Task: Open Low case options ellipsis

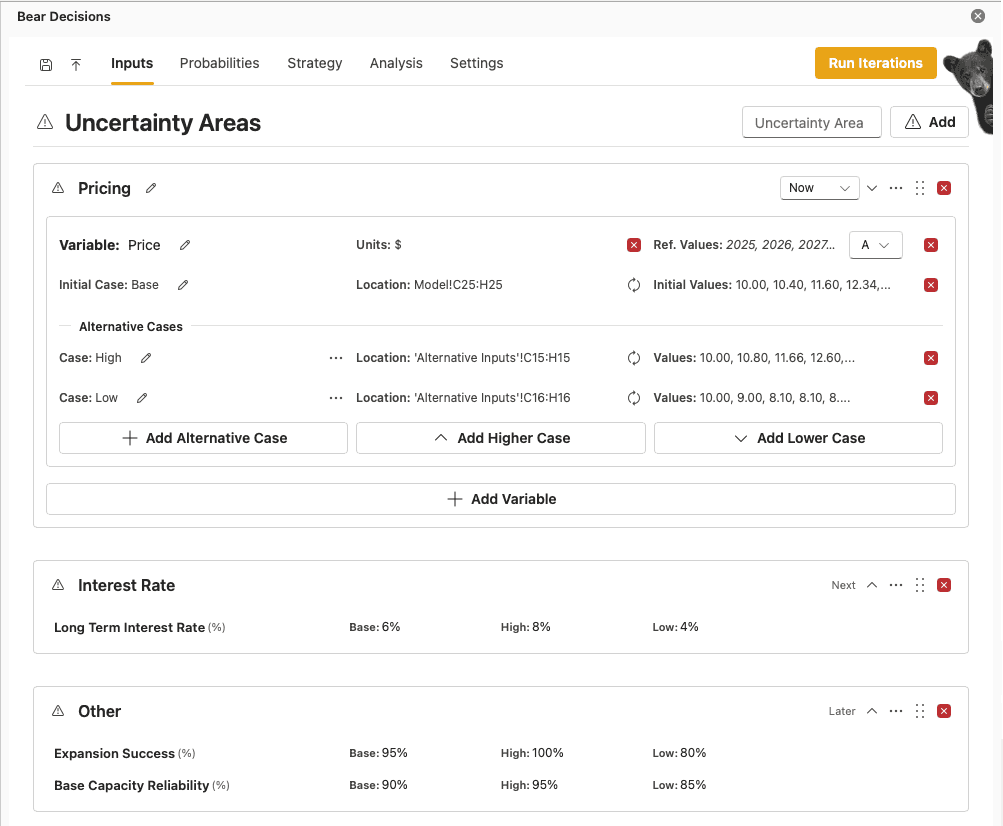Action: (x=336, y=398)
